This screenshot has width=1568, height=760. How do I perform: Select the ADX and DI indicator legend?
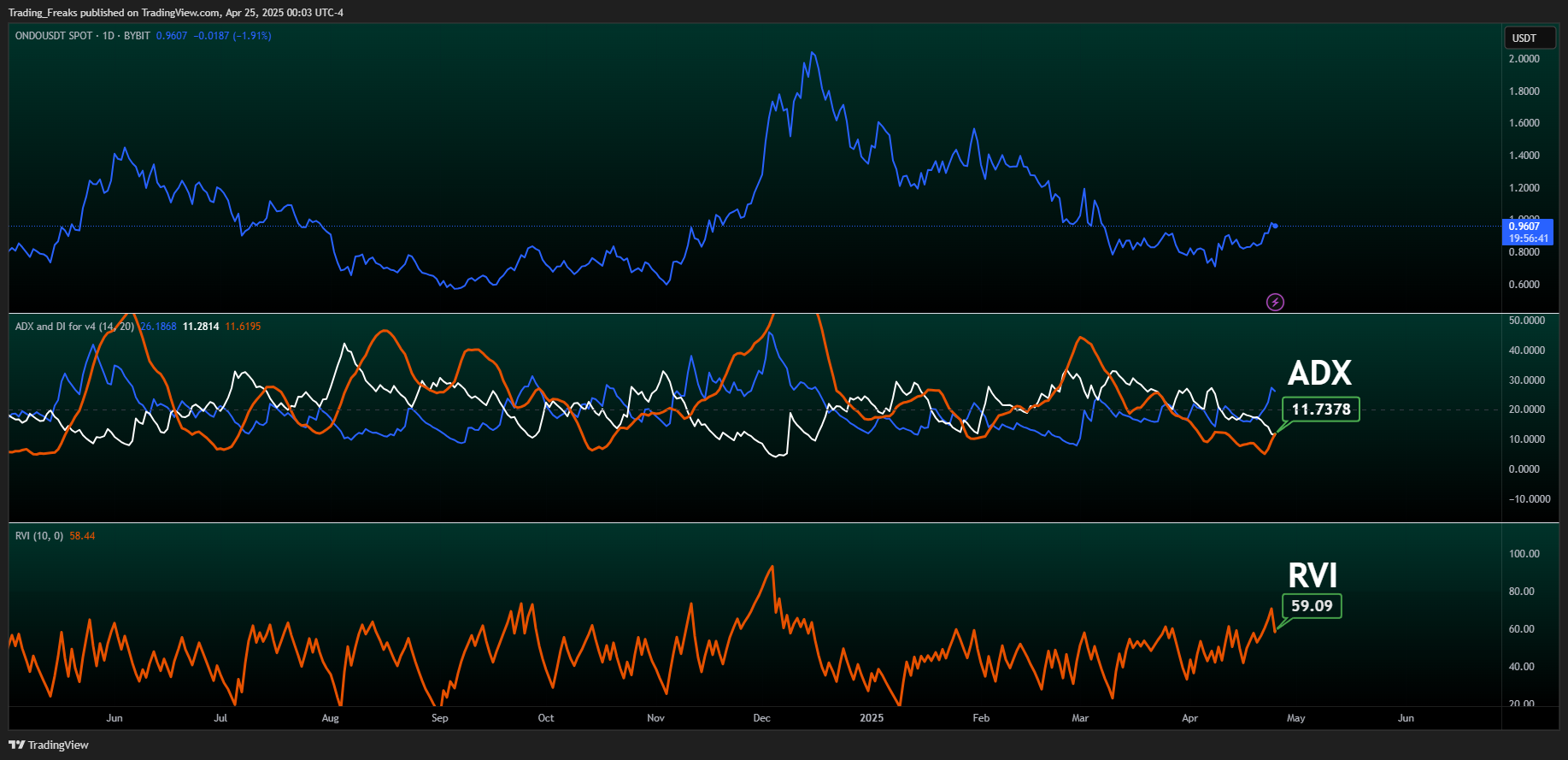(x=74, y=327)
